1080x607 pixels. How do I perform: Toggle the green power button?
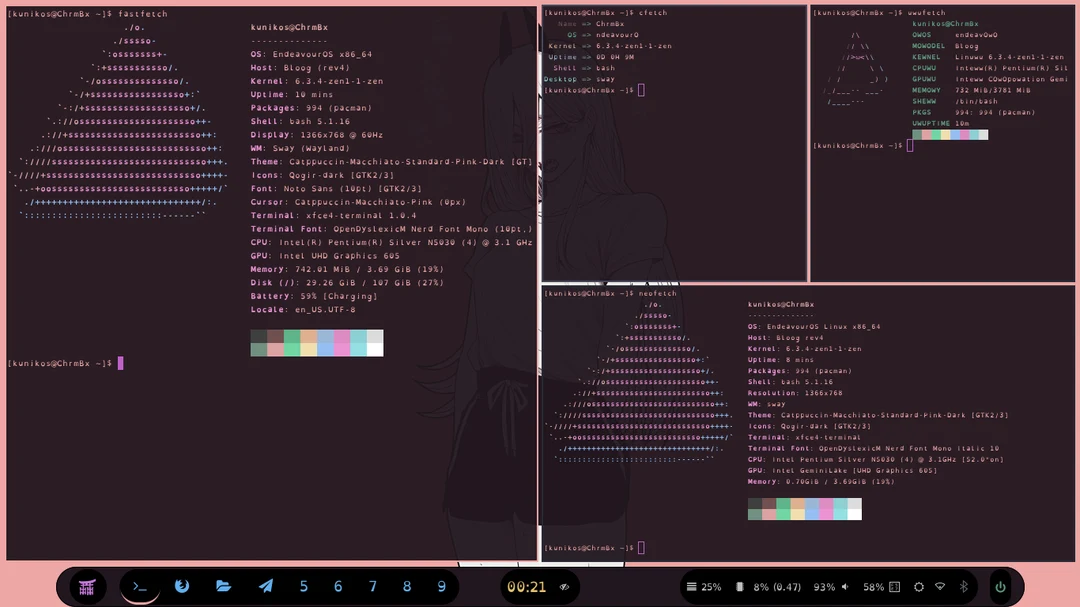coord(1000,587)
